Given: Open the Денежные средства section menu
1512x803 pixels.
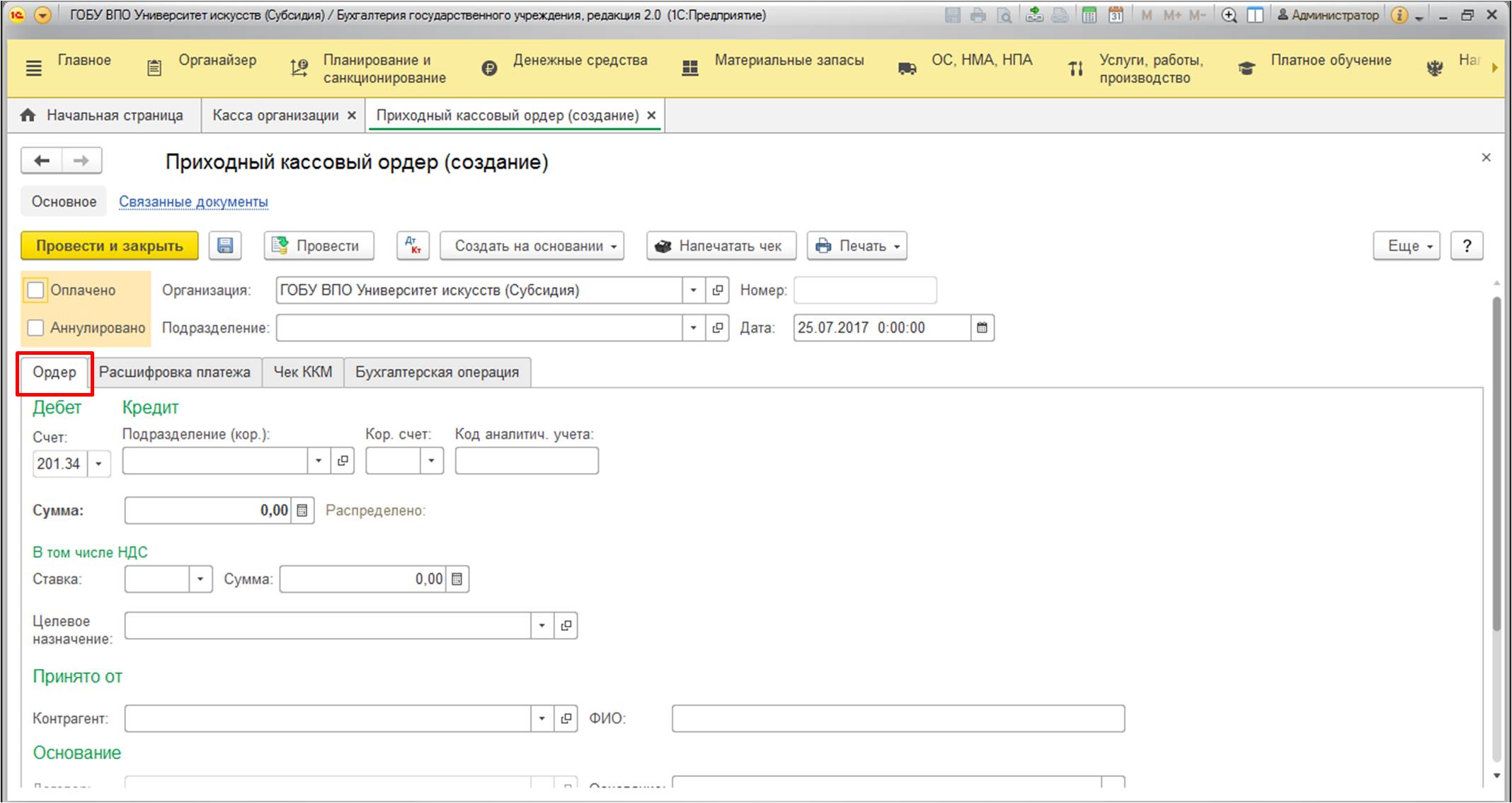Looking at the screenshot, I should 579,61.
